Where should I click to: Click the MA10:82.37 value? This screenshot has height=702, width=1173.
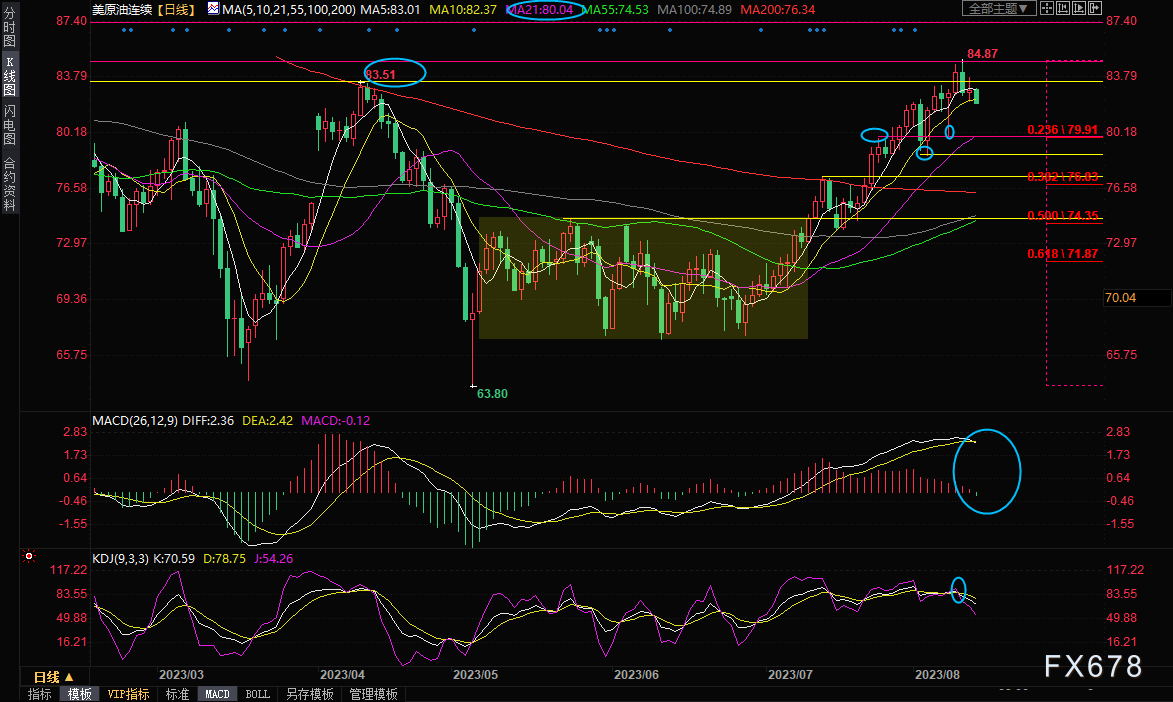(462, 10)
